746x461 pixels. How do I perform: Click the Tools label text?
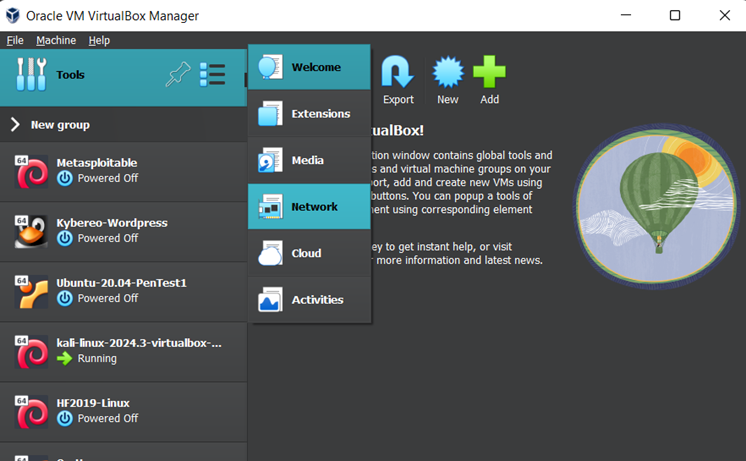[x=70, y=75]
